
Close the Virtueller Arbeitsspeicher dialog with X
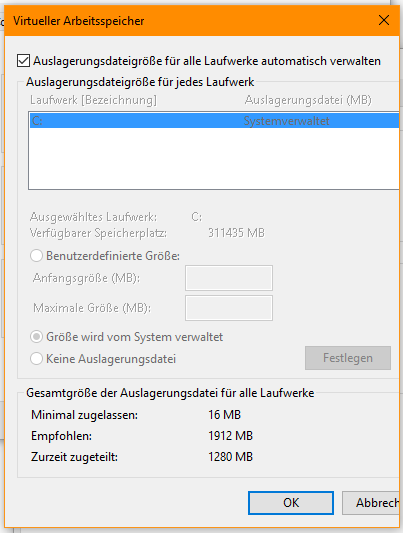point(384,20)
